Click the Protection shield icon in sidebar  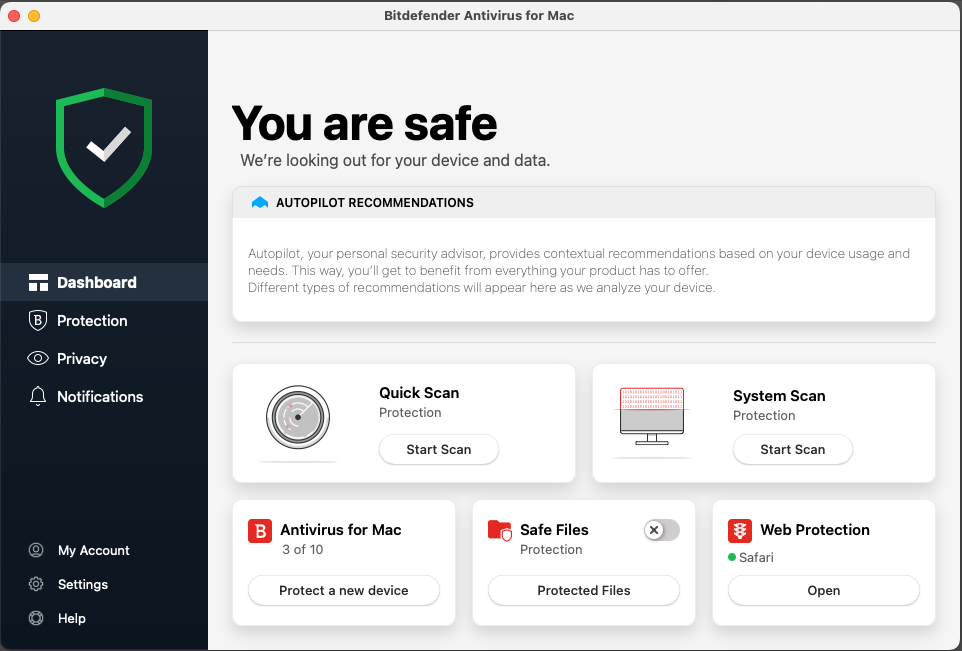pyautogui.click(x=38, y=320)
